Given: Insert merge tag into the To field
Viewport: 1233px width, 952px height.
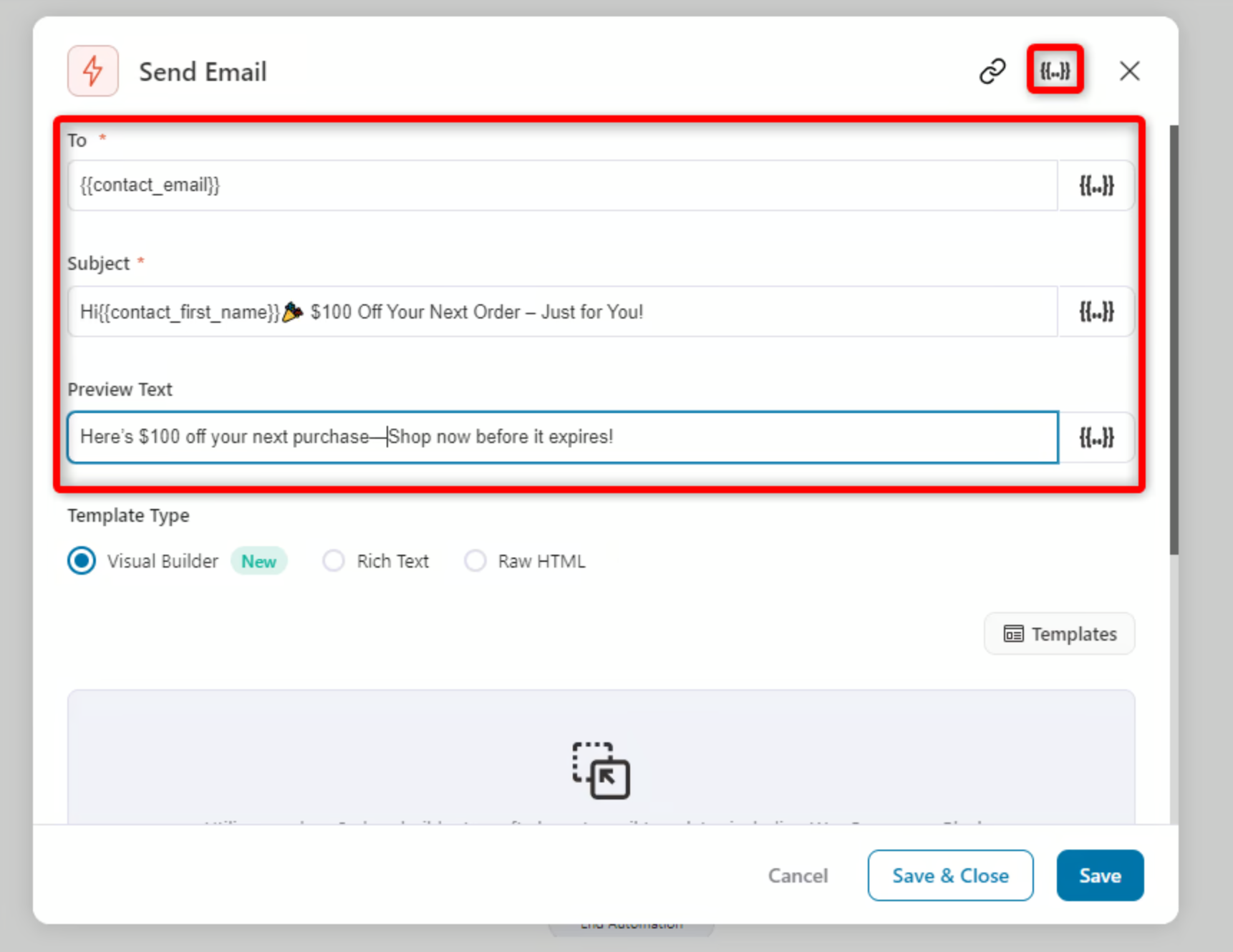Looking at the screenshot, I should point(1096,185).
